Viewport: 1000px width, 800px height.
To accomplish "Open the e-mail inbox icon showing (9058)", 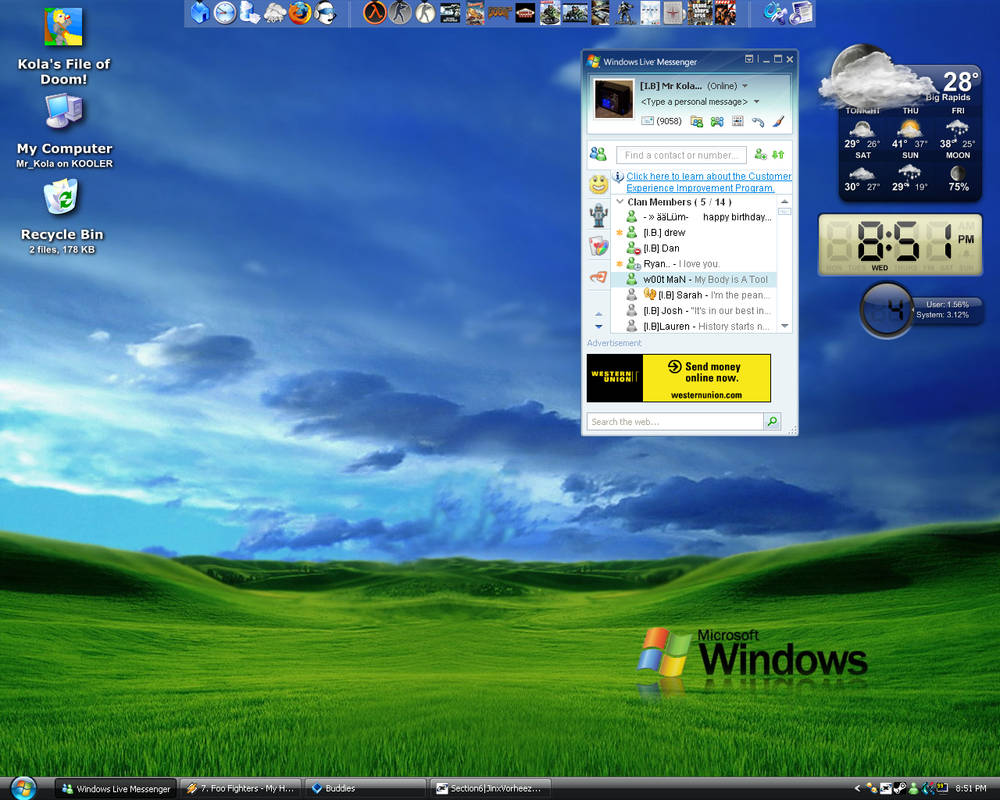I will (x=661, y=121).
